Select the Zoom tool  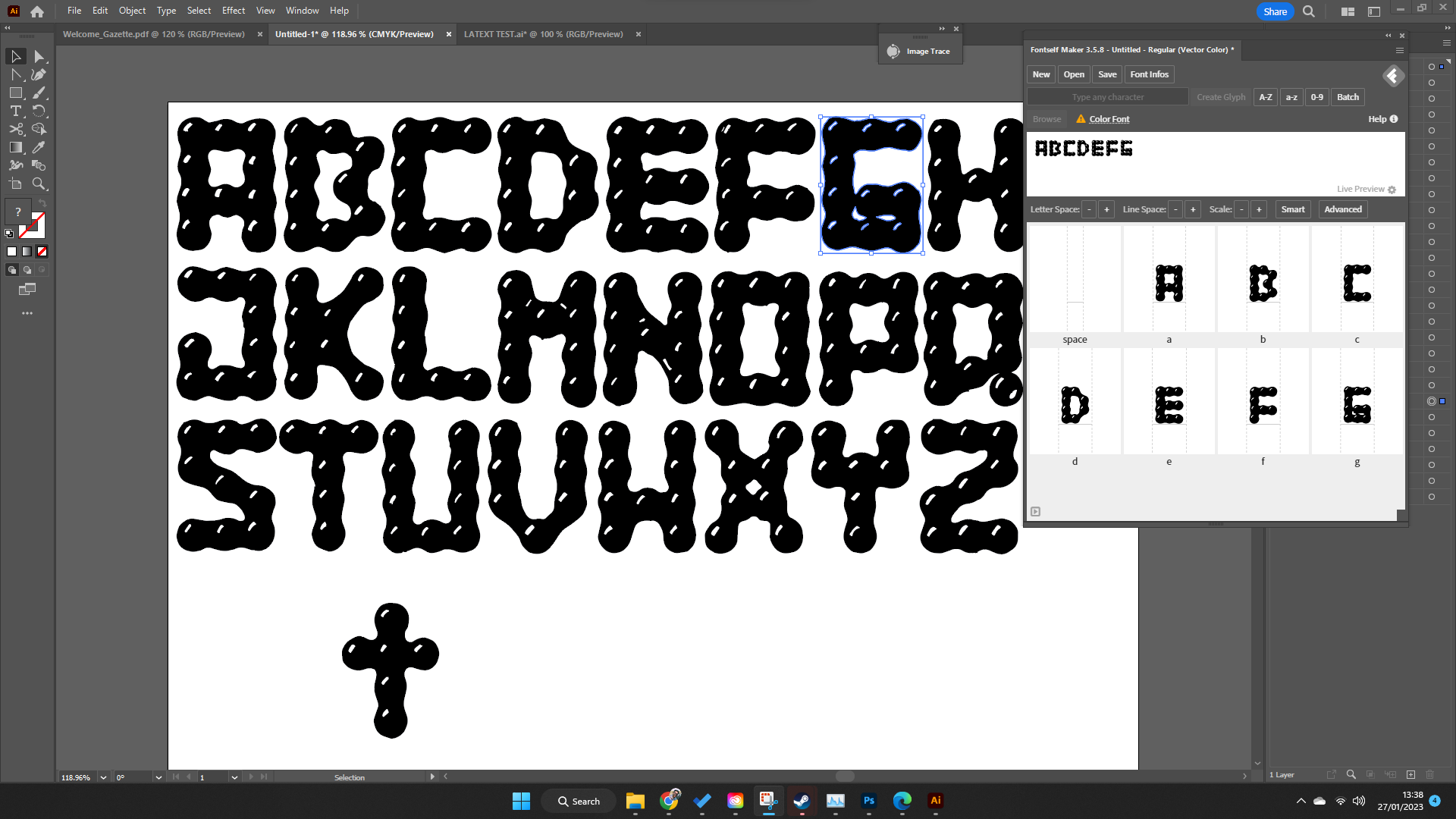(39, 184)
